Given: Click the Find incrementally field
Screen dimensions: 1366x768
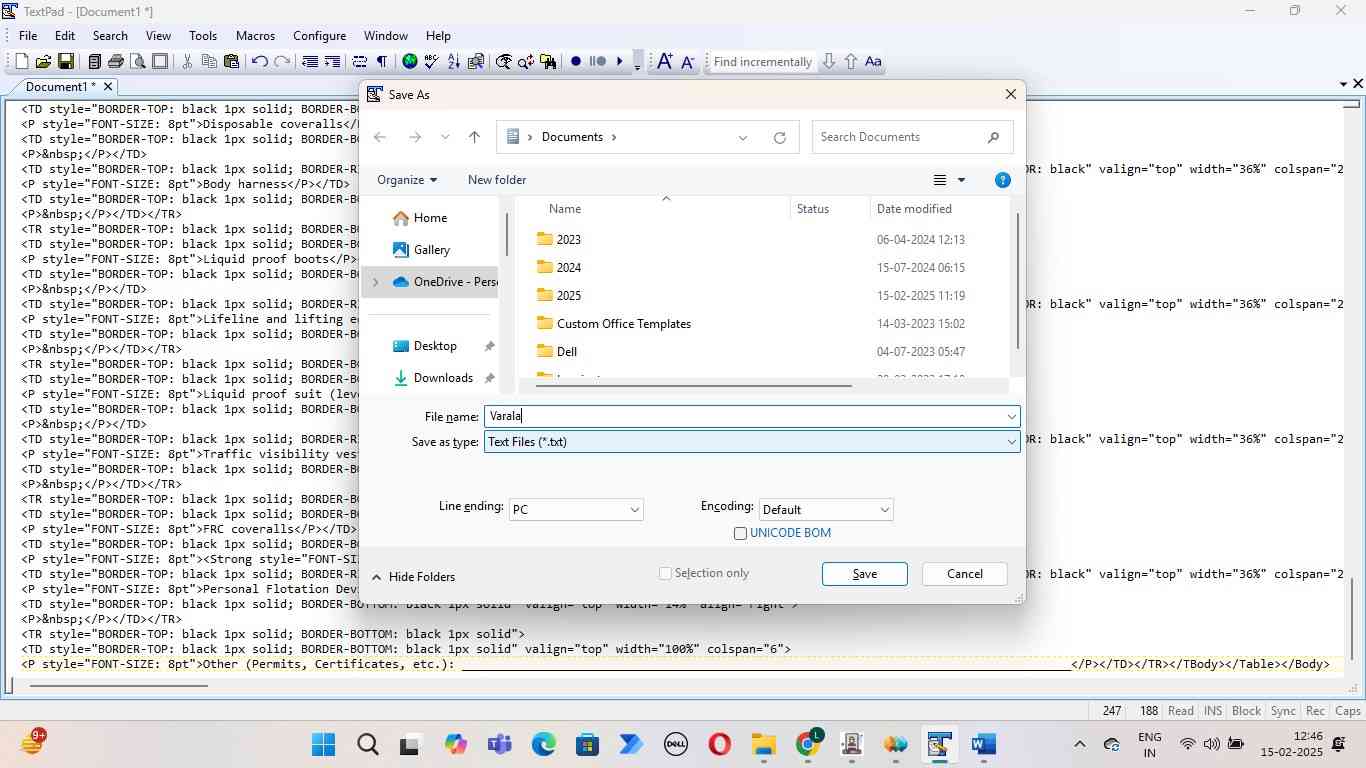Looking at the screenshot, I should (762, 62).
